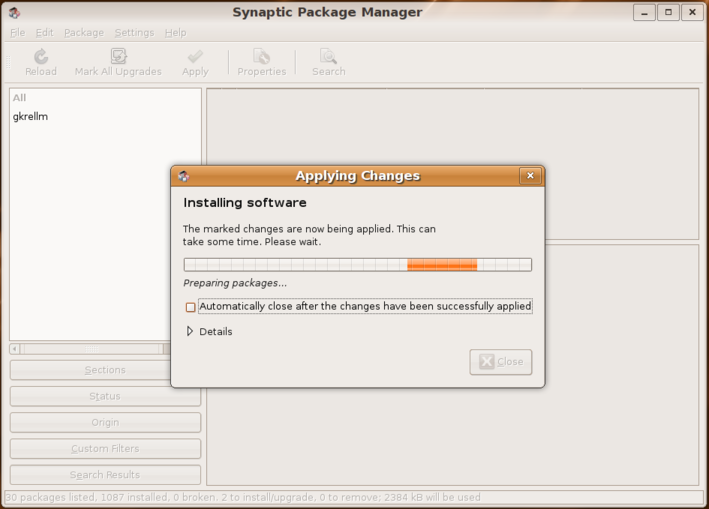Click the Search magnifier icon
709x509 pixels.
pos(328,57)
